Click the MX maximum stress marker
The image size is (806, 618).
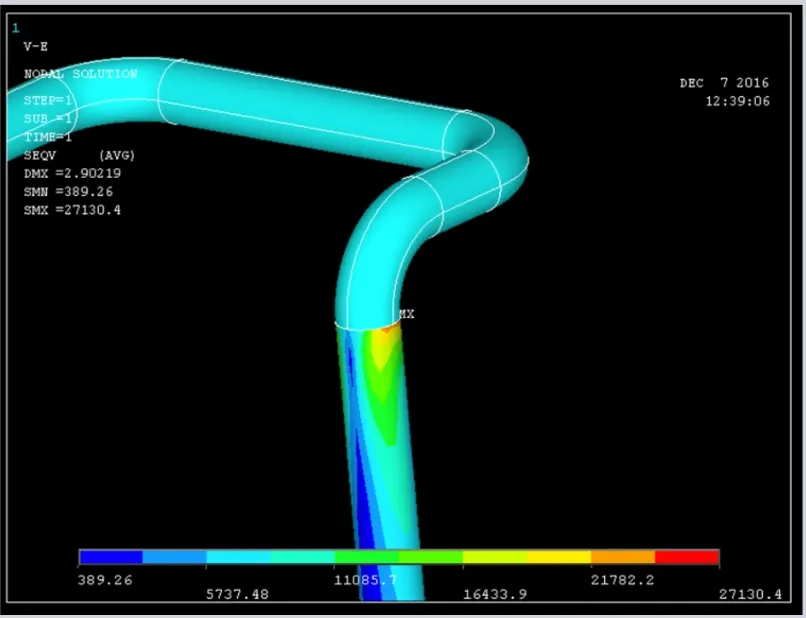tap(406, 314)
